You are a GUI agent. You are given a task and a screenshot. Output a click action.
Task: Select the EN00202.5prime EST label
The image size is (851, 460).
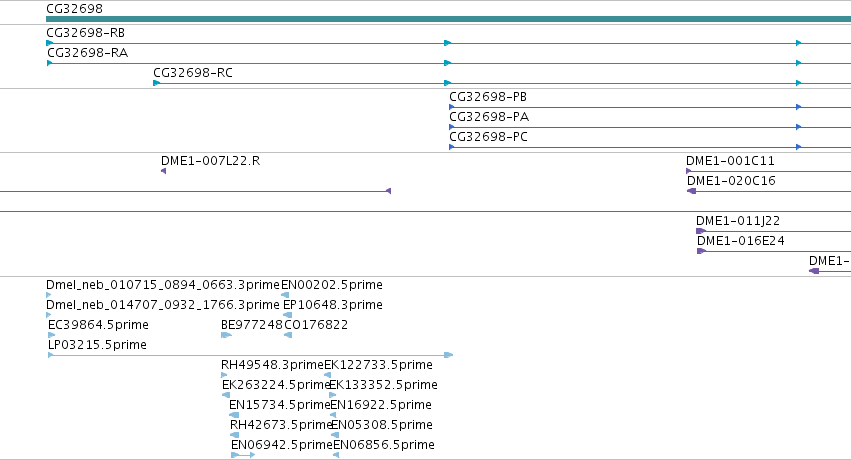[x=332, y=285]
